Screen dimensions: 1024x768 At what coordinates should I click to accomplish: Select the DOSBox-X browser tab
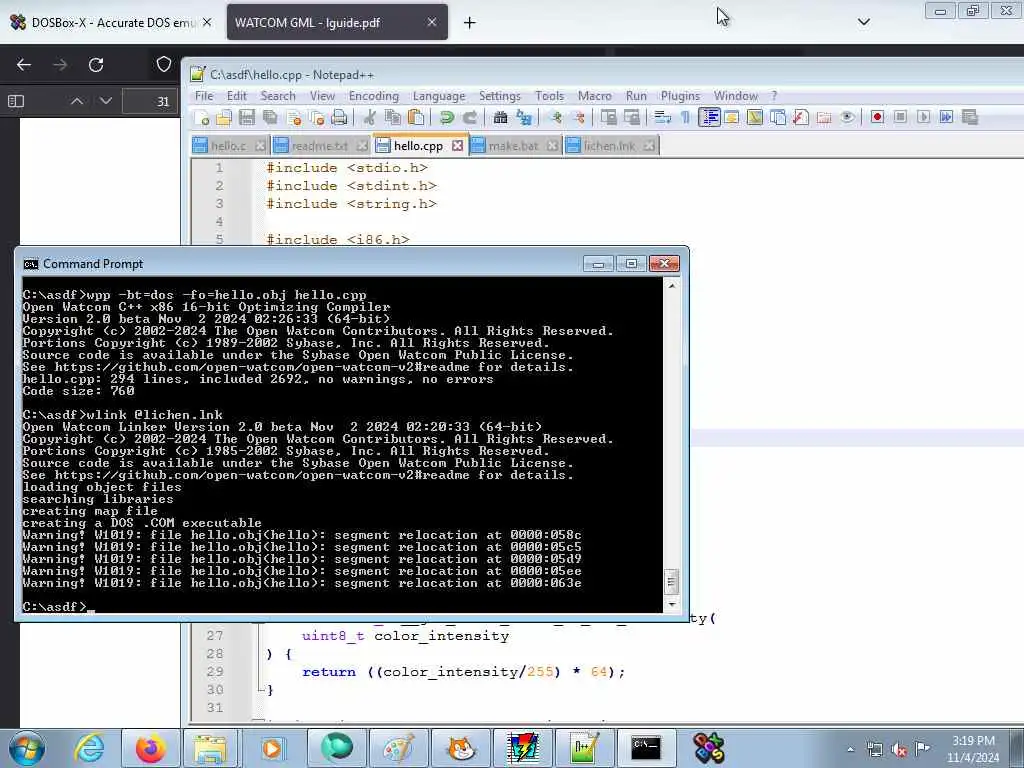112,23
